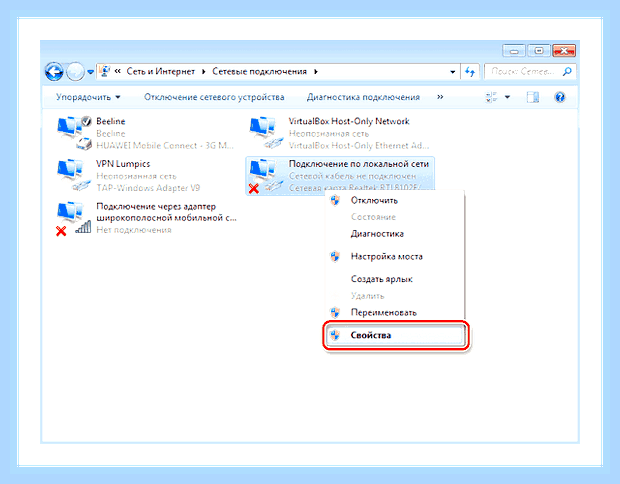Expand arrow after Сетевые подключения breadcrumb
The width and height of the screenshot is (620, 484).
pos(316,72)
